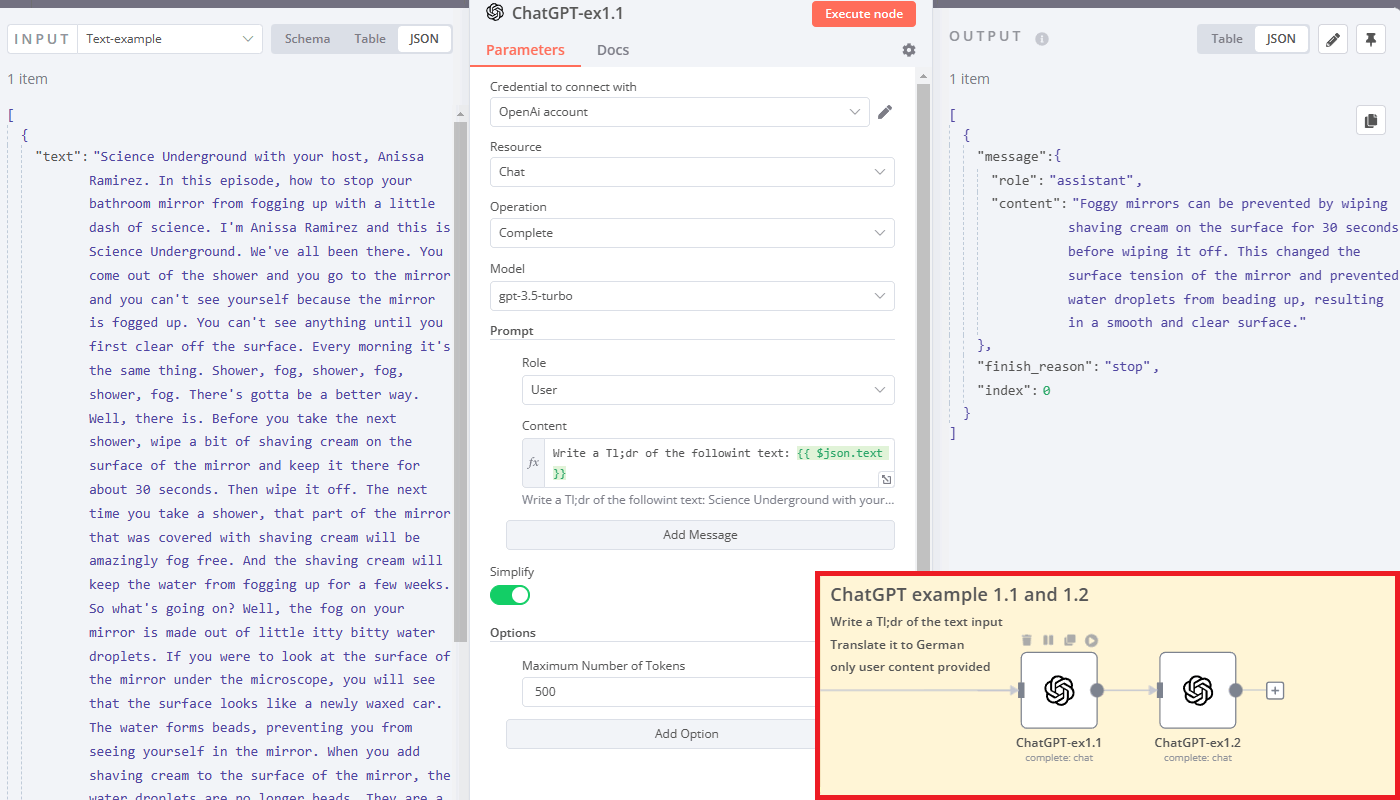
Task: Delete the ChatGPT node using trash icon
Action: coord(1026,640)
